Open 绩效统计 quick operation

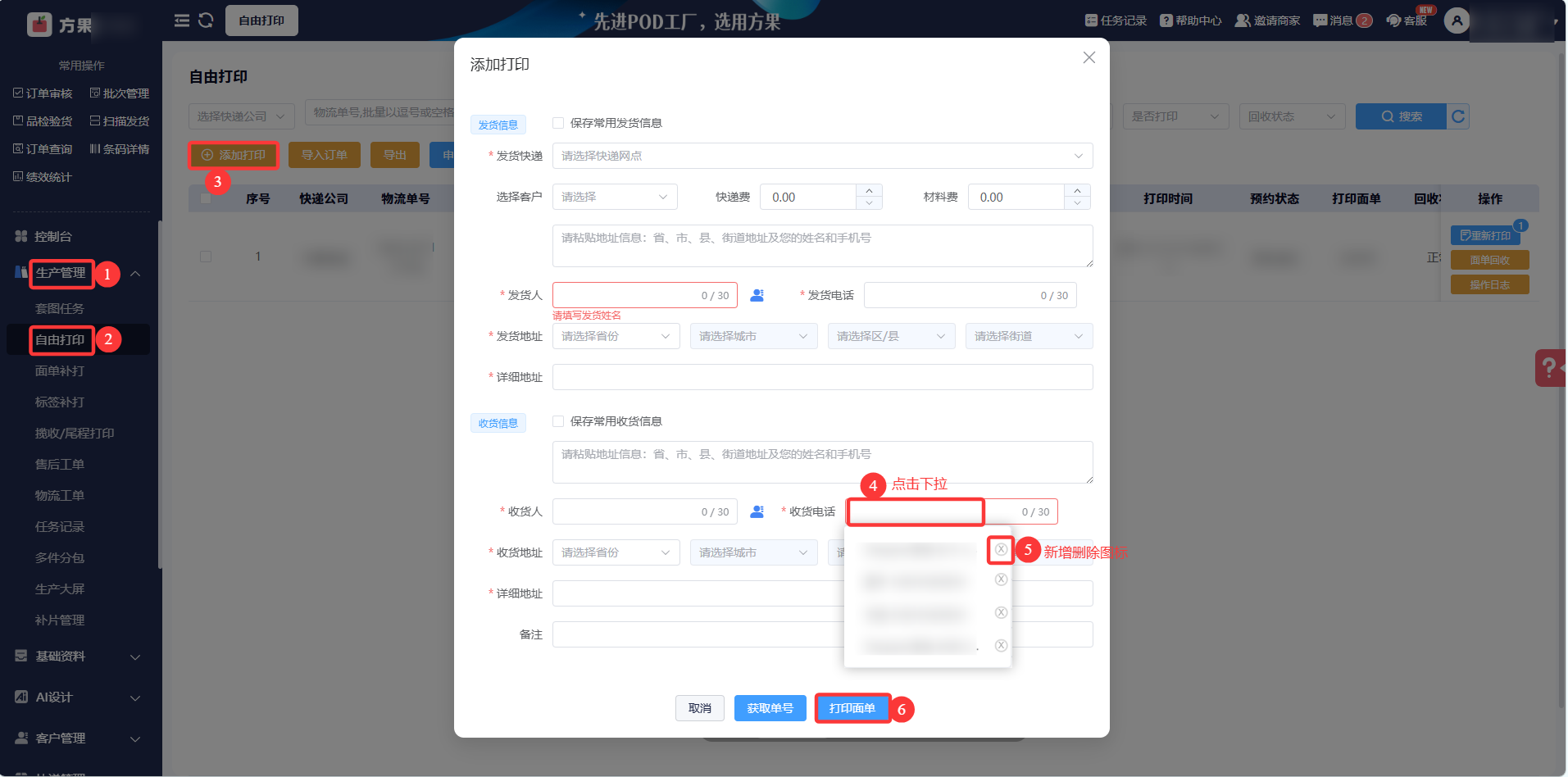click(x=43, y=177)
